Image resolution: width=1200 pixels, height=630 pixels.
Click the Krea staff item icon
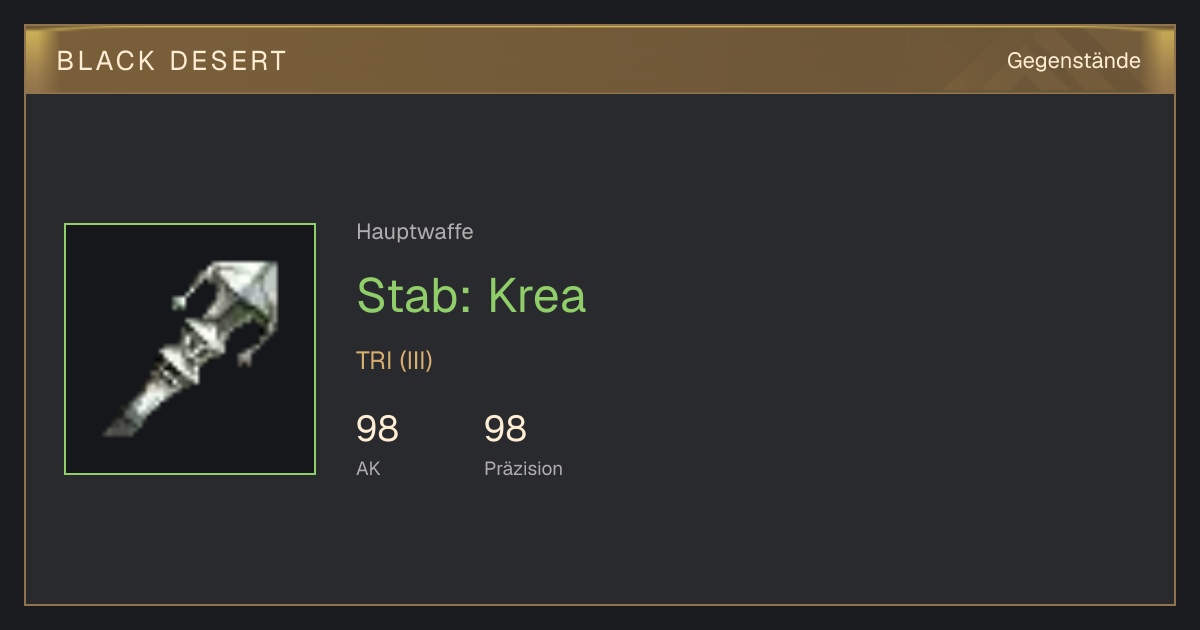pyautogui.click(x=190, y=349)
